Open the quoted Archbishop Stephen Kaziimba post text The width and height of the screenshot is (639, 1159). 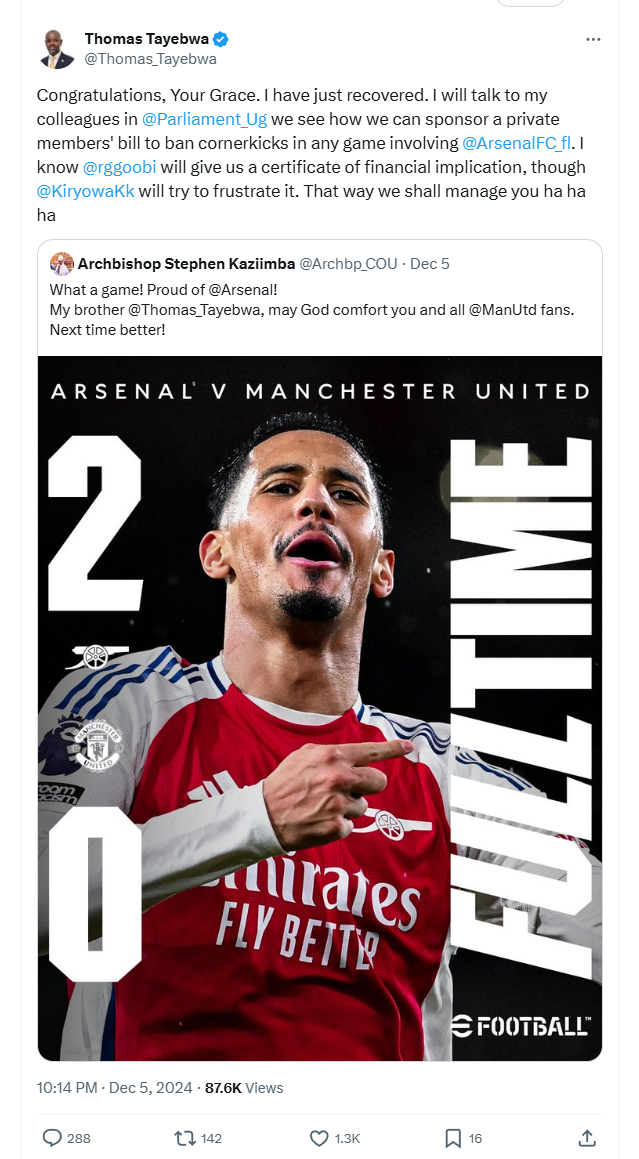pos(312,309)
